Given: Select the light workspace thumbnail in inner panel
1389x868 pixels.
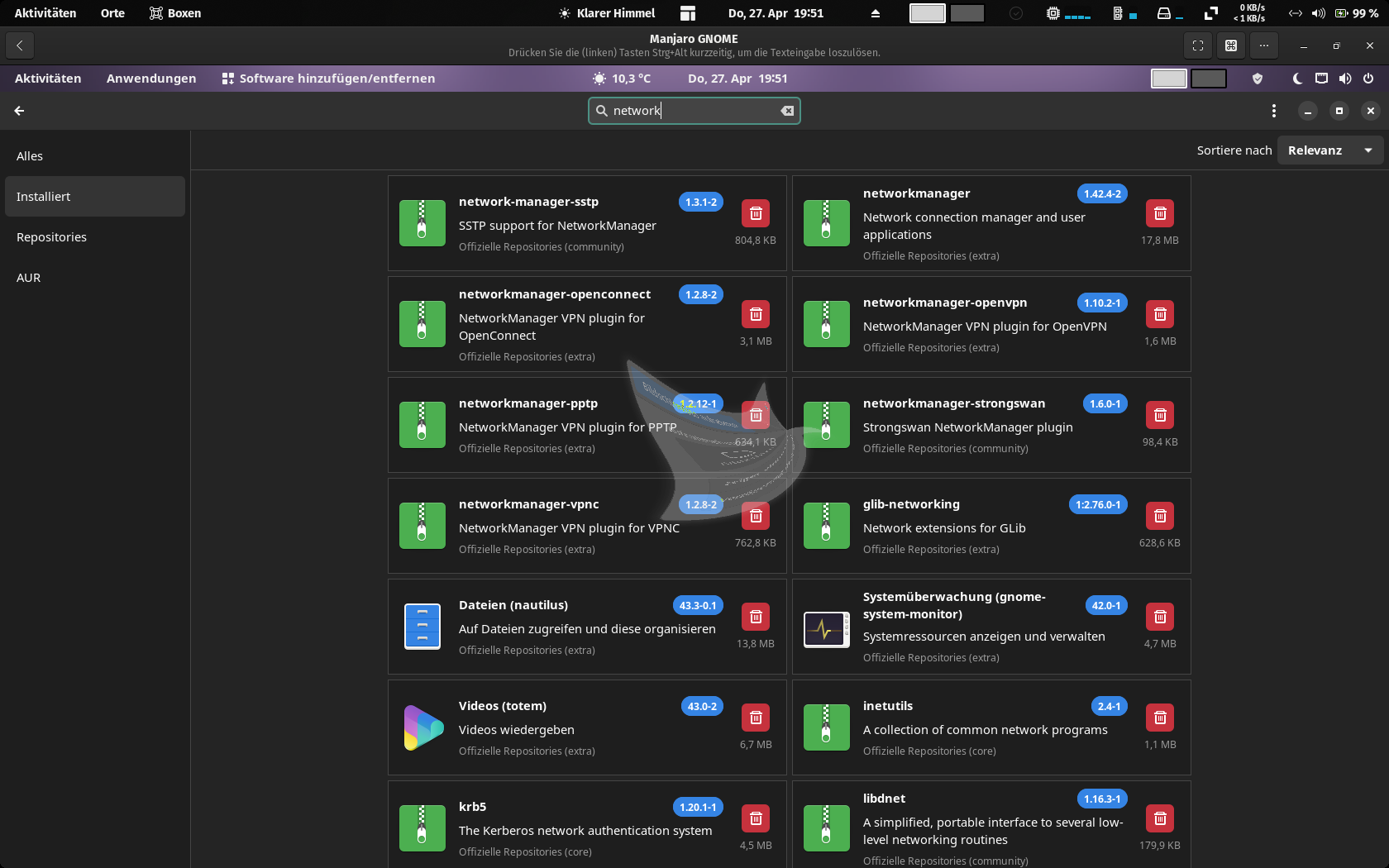Looking at the screenshot, I should (1168, 79).
